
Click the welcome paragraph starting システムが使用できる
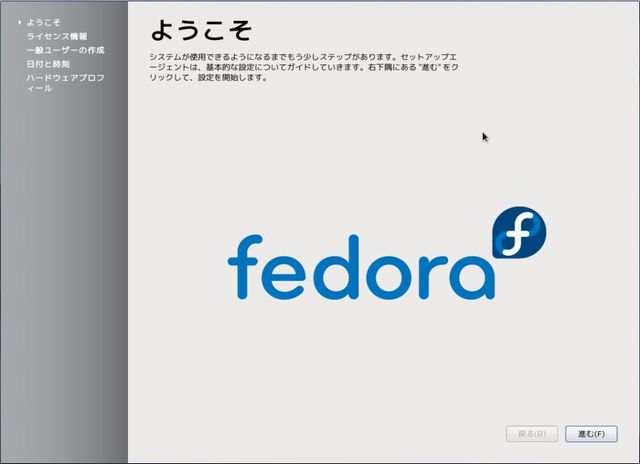click(304, 67)
